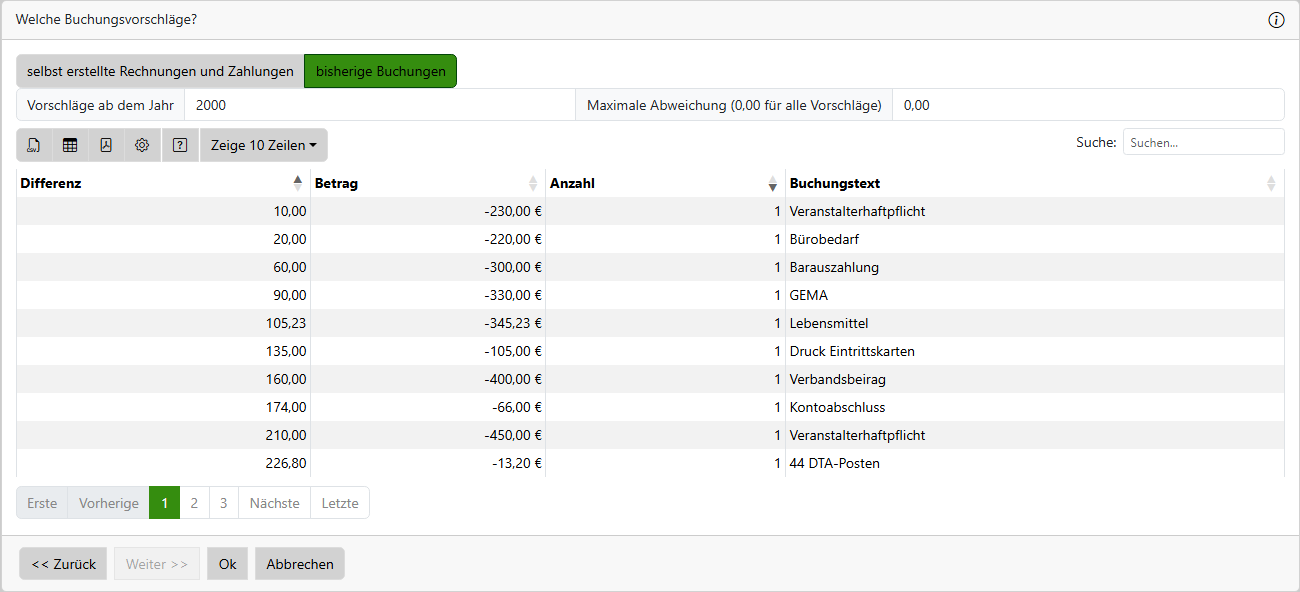Jump to the 'Letzte' page
Image resolution: width=1300 pixels, height=592 pixels.
[x=340, y=503]
